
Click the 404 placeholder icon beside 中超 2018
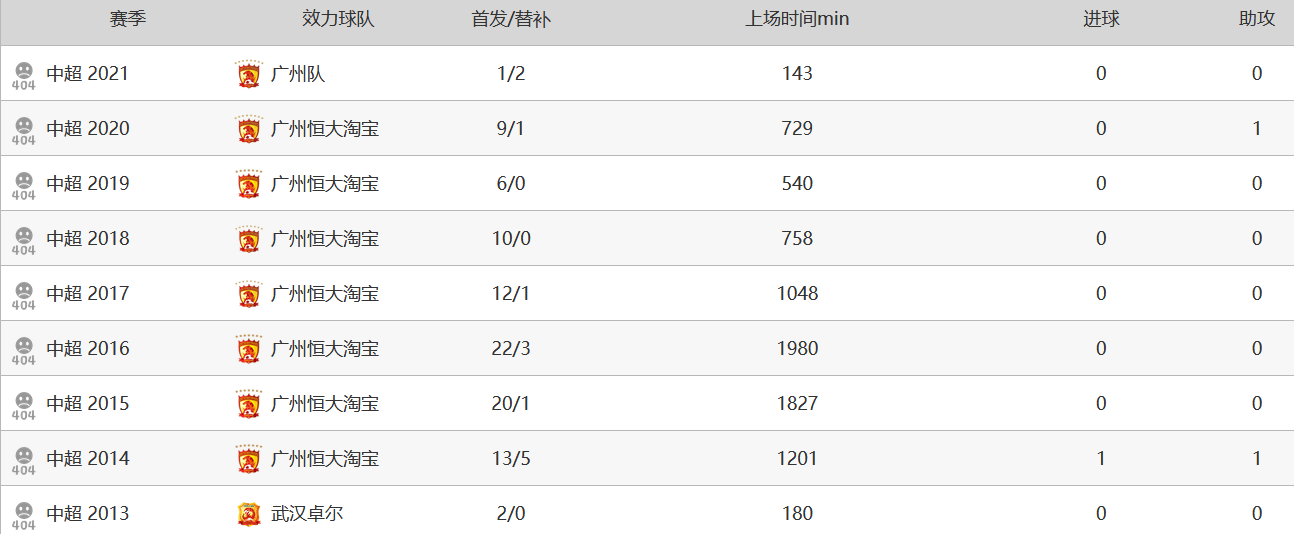[24, 240]
